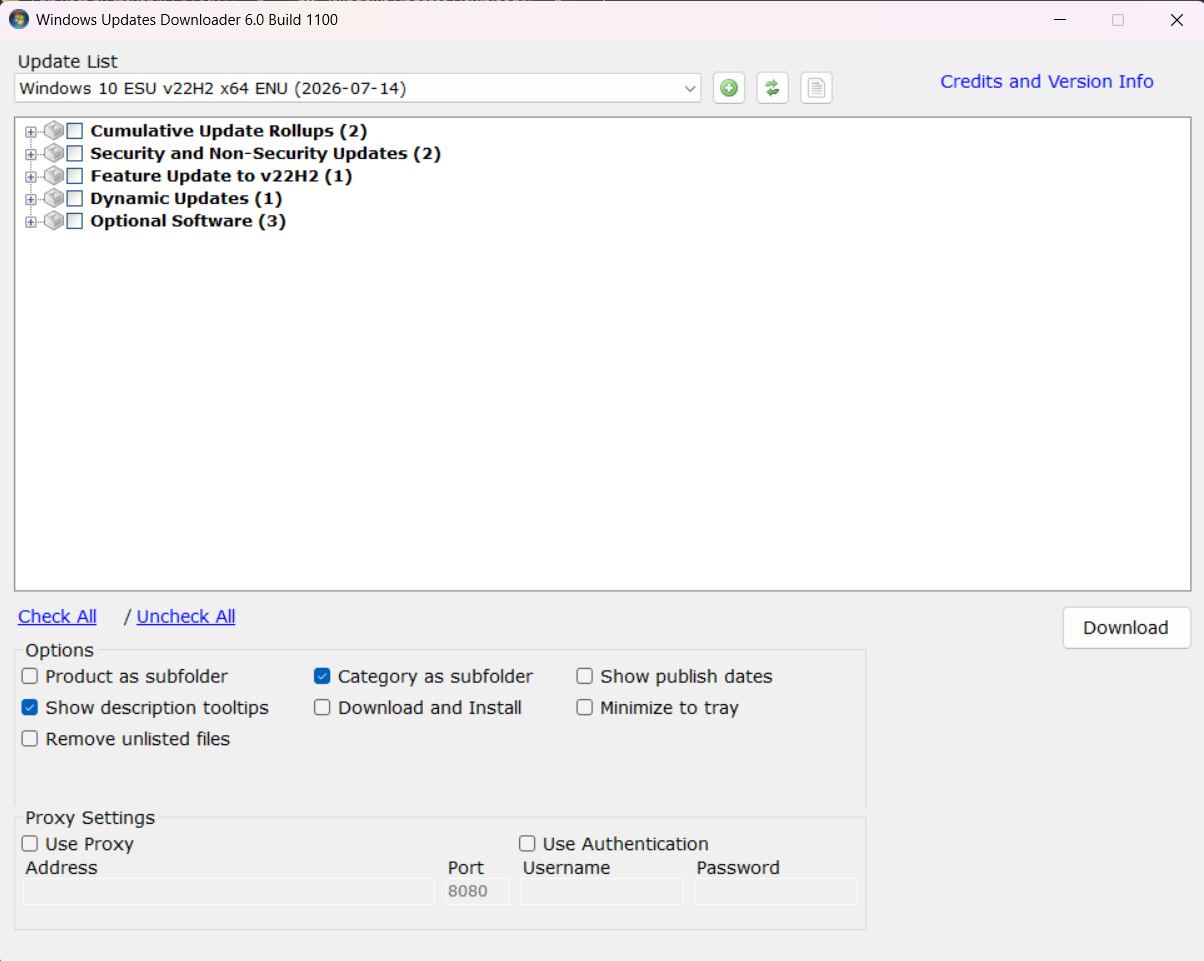Expand the Optional Software node
Screen dimensions: 1204x961
pos(31,222)
